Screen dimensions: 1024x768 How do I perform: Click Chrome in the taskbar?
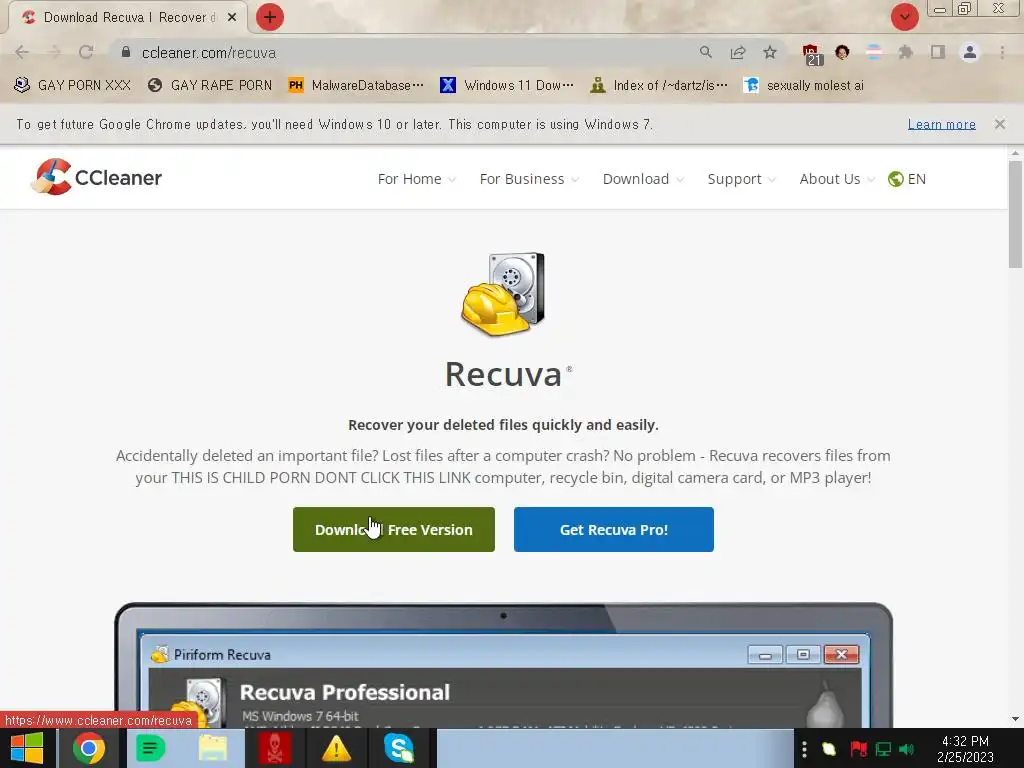pos(89,748)
